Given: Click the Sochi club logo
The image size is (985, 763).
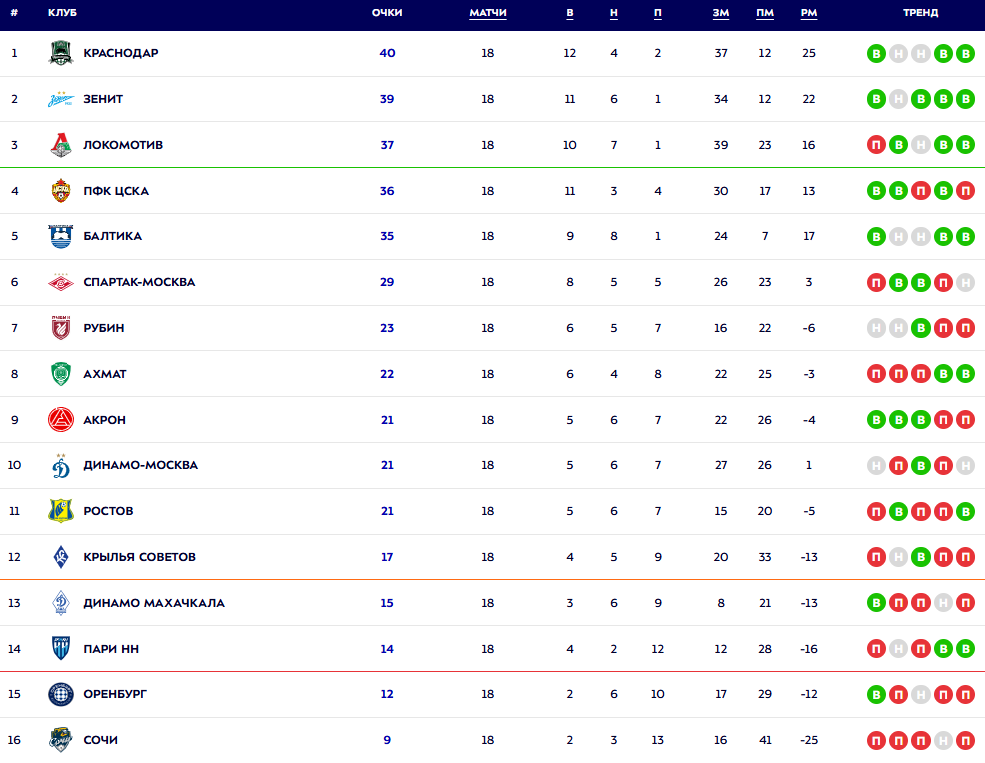Looking at the screenshot, I should [61, 740].
